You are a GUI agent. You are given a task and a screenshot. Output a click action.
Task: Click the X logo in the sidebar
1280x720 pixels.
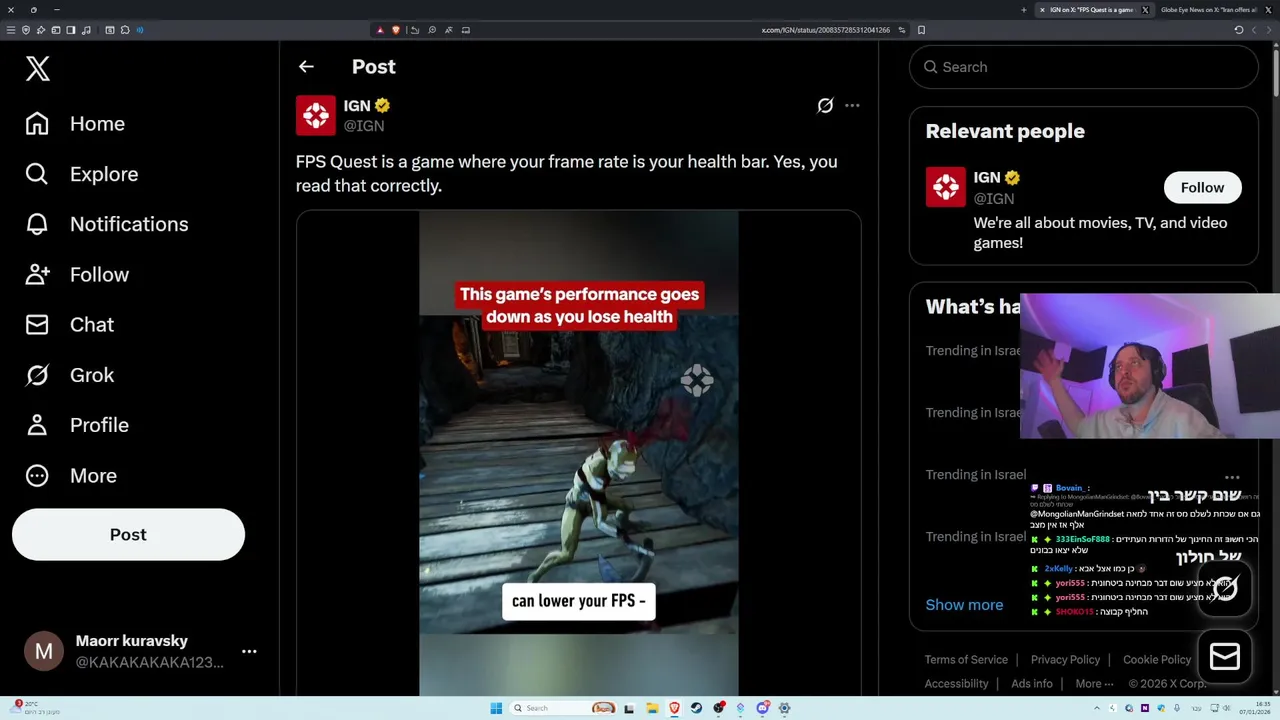[38, 68]
